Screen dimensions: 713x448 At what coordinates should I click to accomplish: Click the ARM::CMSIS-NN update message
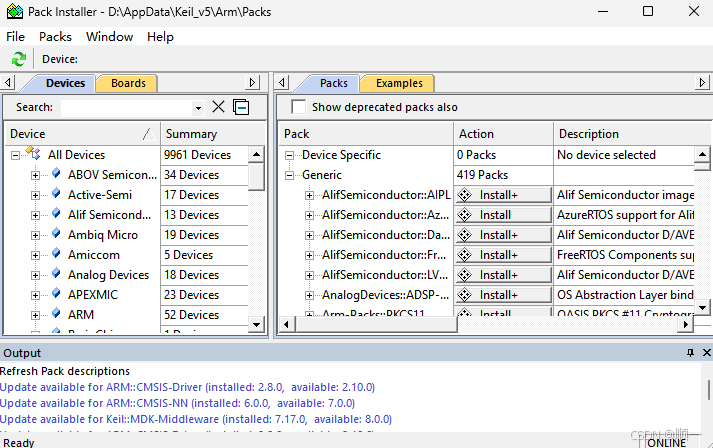(x=177, y=403)
